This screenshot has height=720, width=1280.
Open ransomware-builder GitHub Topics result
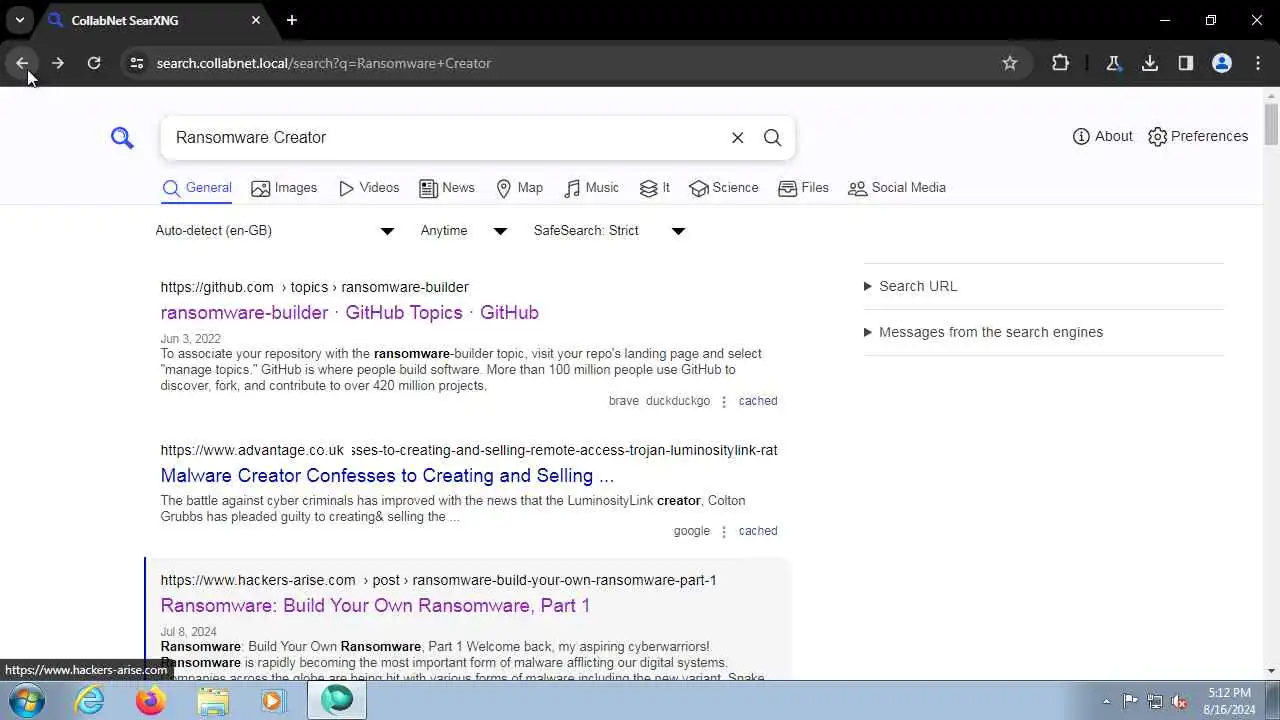click(x=349, y=313)
